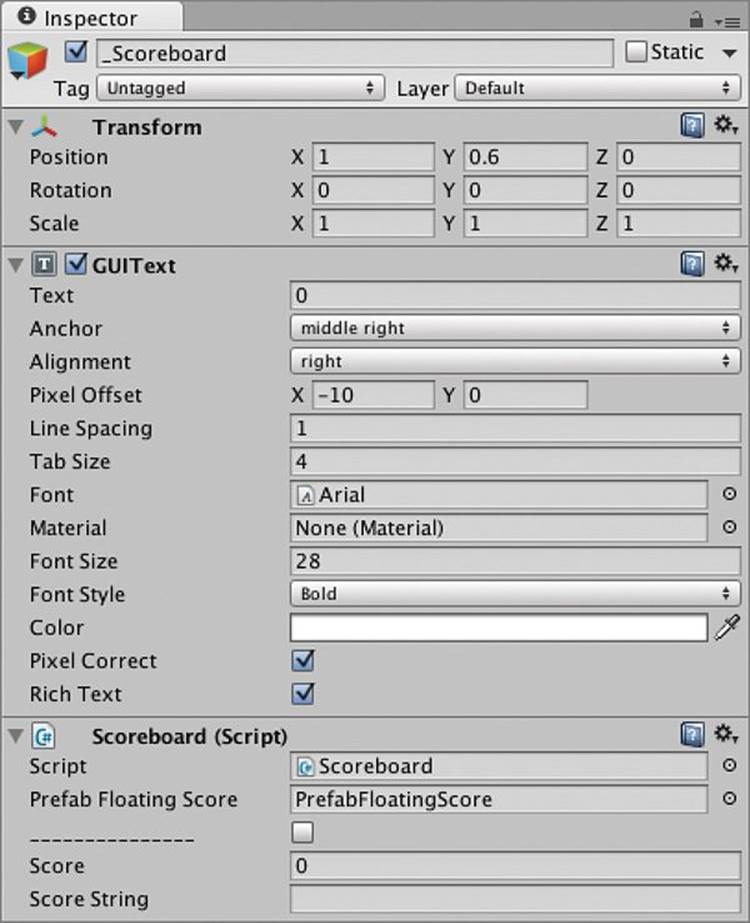Uncheck the Rich Text option
Image resolution: width=750 pixels, height=923 pixels.
click(x=303, y=693)
